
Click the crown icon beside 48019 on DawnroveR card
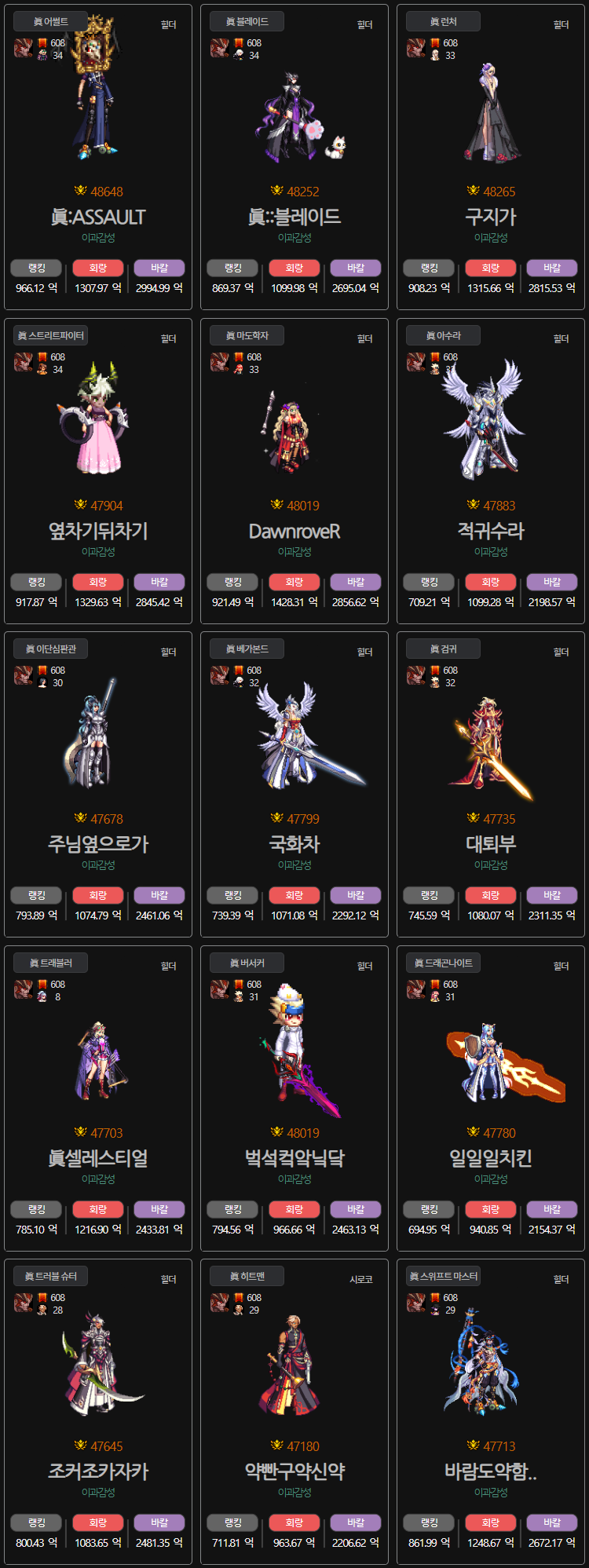click(276, 505)
